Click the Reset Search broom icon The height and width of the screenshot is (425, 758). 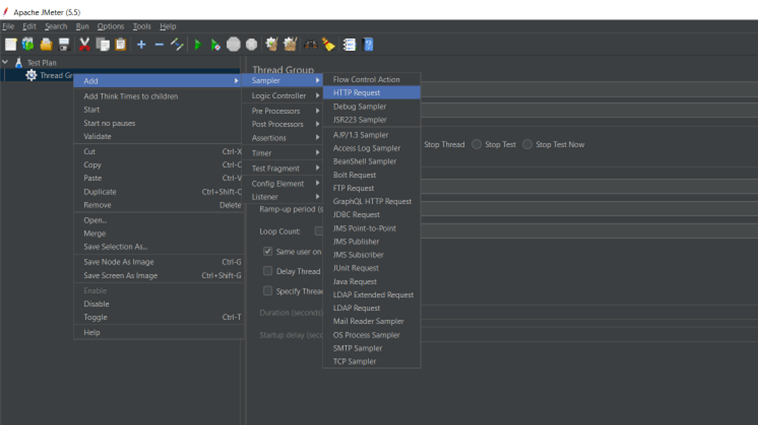click(x=329, y=44)
